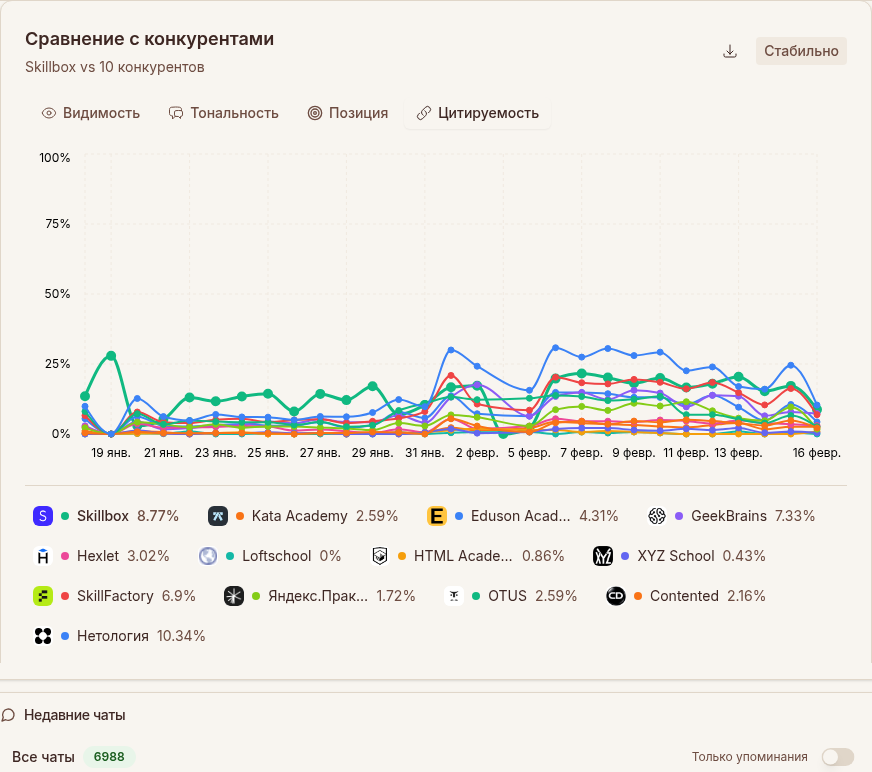Click the Нетология icon in the legend
Image resolution: width=872 pixels, height=772 pixels.
[x=42, y=635]
